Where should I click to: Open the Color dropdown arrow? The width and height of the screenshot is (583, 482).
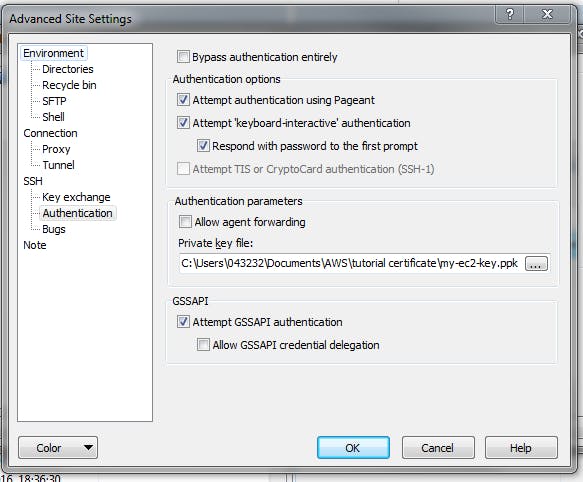click(x=88, y=447)
